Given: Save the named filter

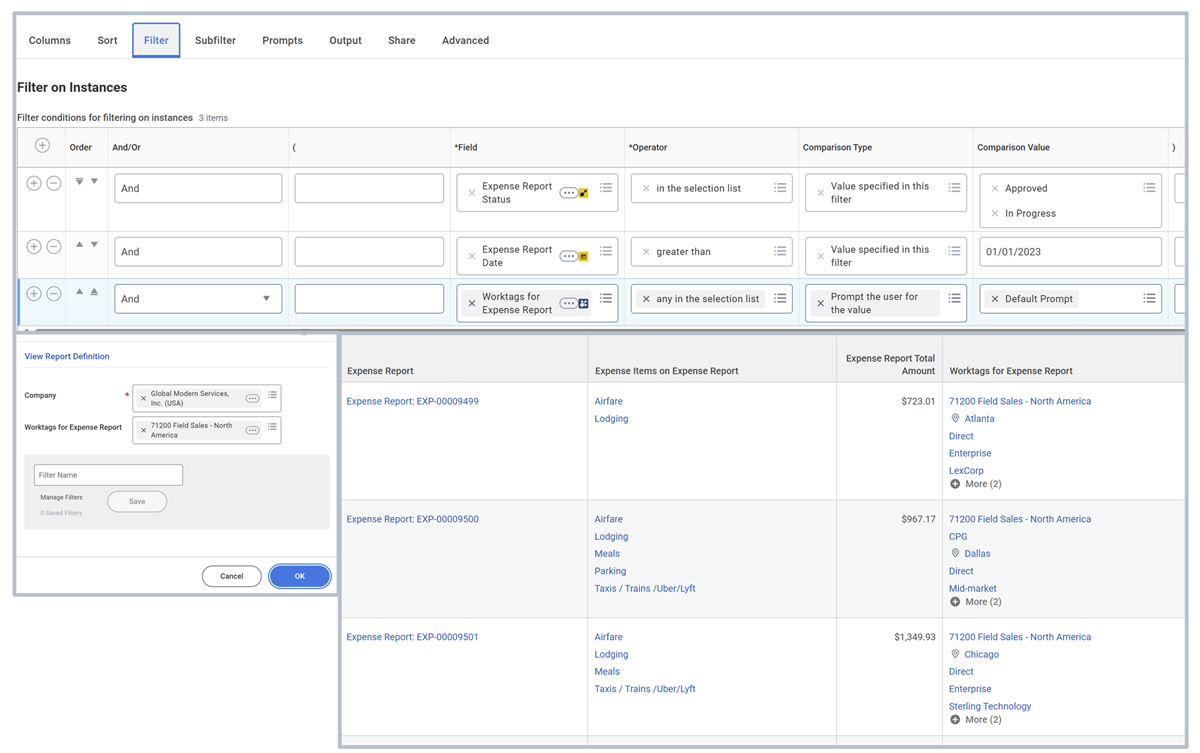Looking at the screenshot, I should pos(137,502).
